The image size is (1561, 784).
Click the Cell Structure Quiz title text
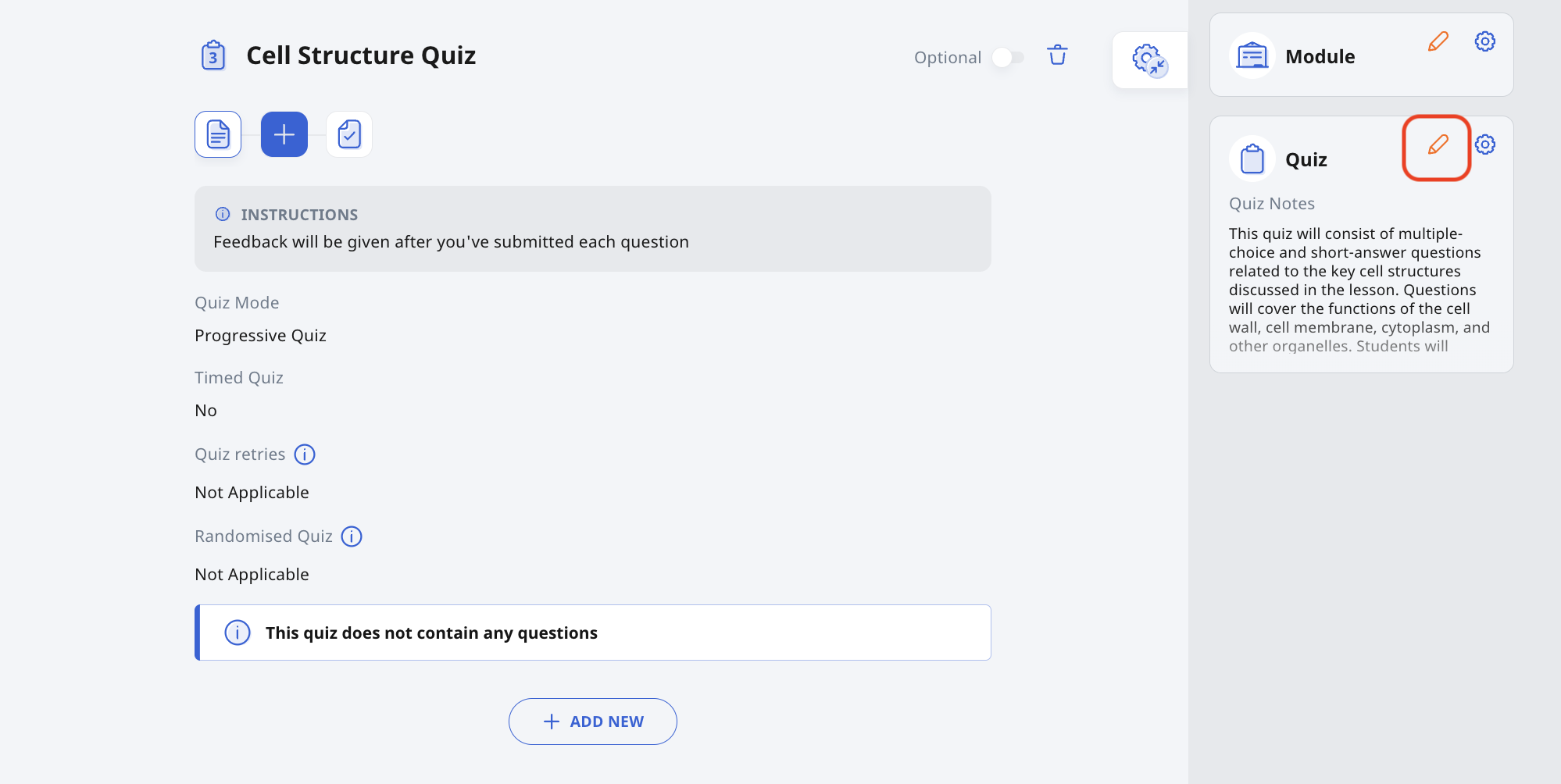tap(360, 55)
